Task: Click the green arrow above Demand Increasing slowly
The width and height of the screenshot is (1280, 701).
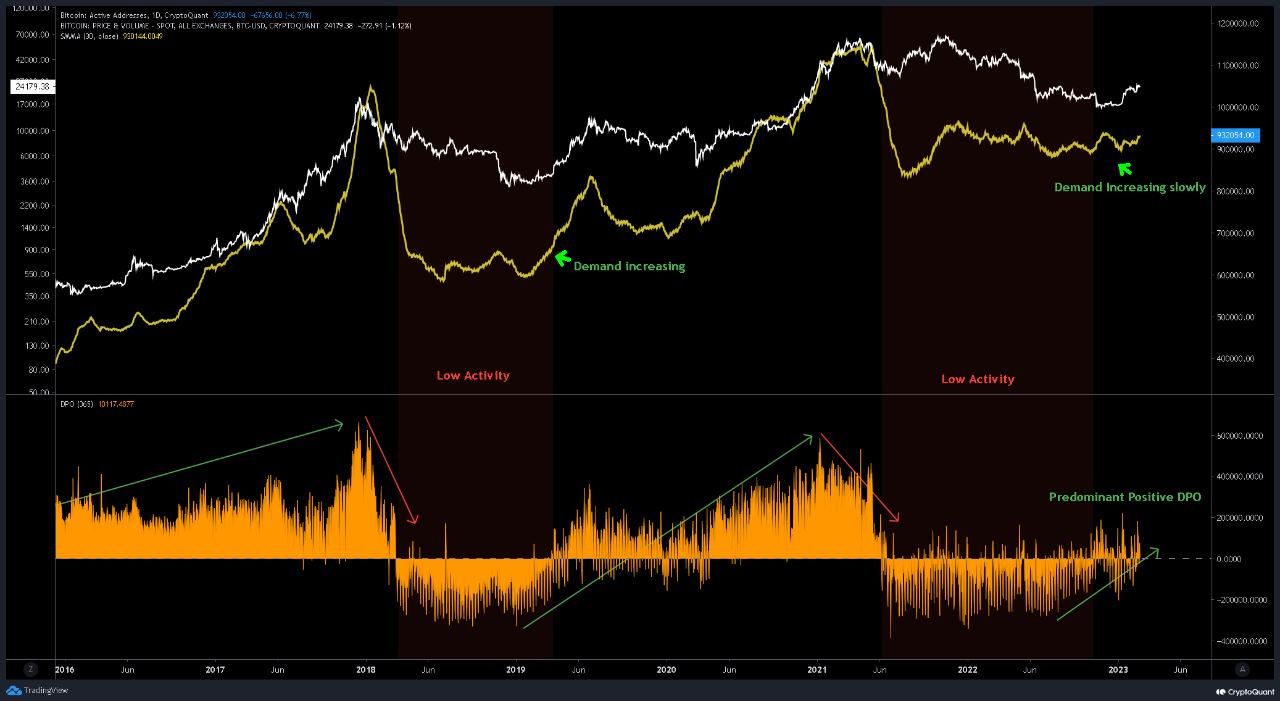Action: coord(1125,169)
